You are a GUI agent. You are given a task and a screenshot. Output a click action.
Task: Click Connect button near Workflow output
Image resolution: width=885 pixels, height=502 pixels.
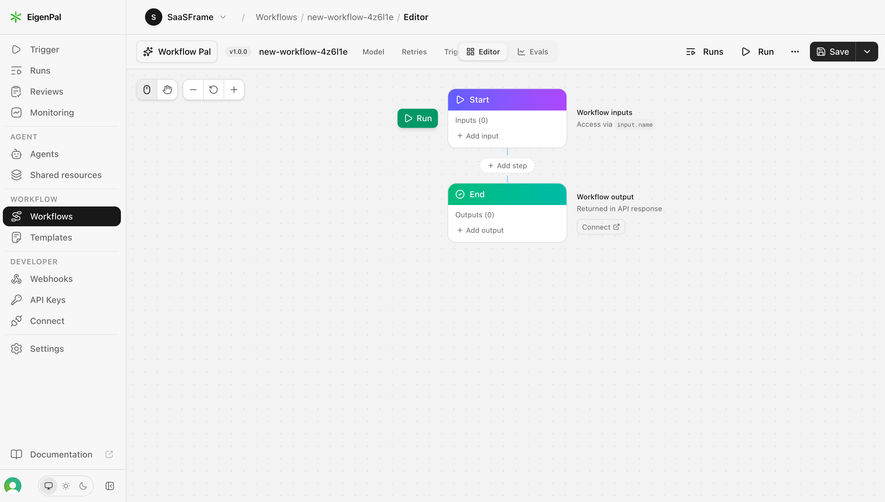point(601,227)
